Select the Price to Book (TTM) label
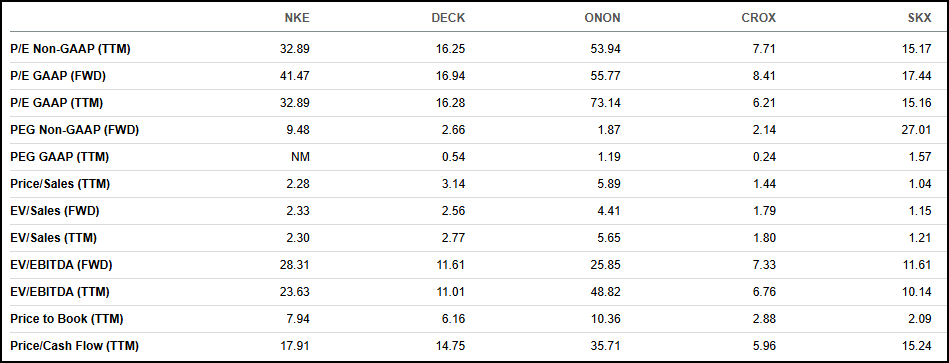The width and height of the screenshot is (949, 363). 67,318
